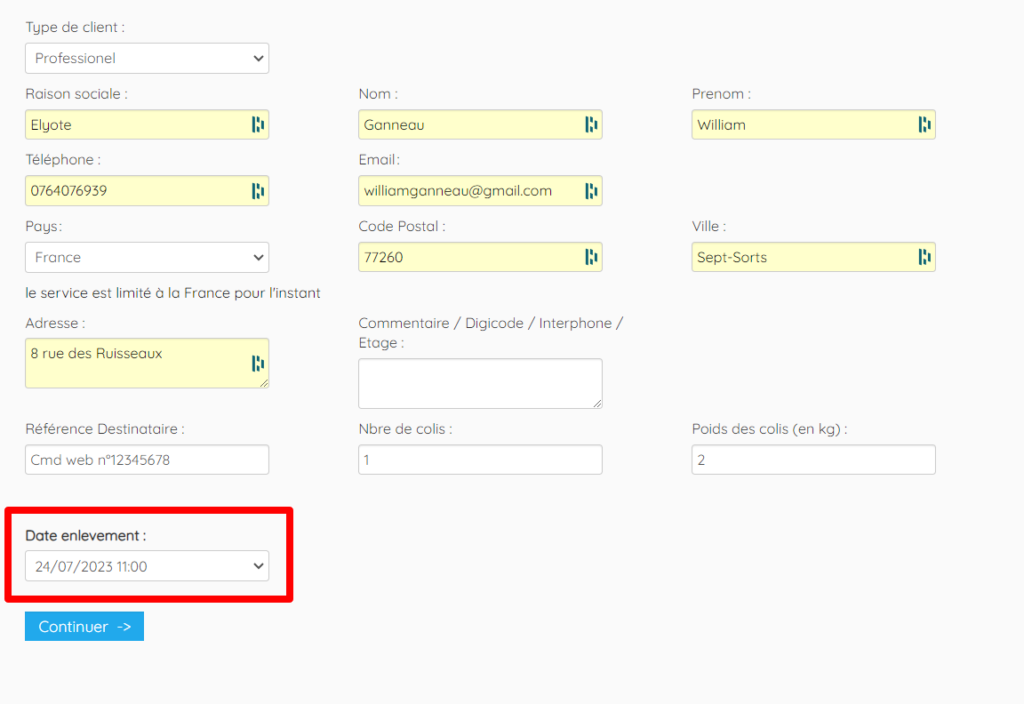1024x704 pixels.
Task: Click the Téléphone field with 0764076939
Action: click(147, 191)
